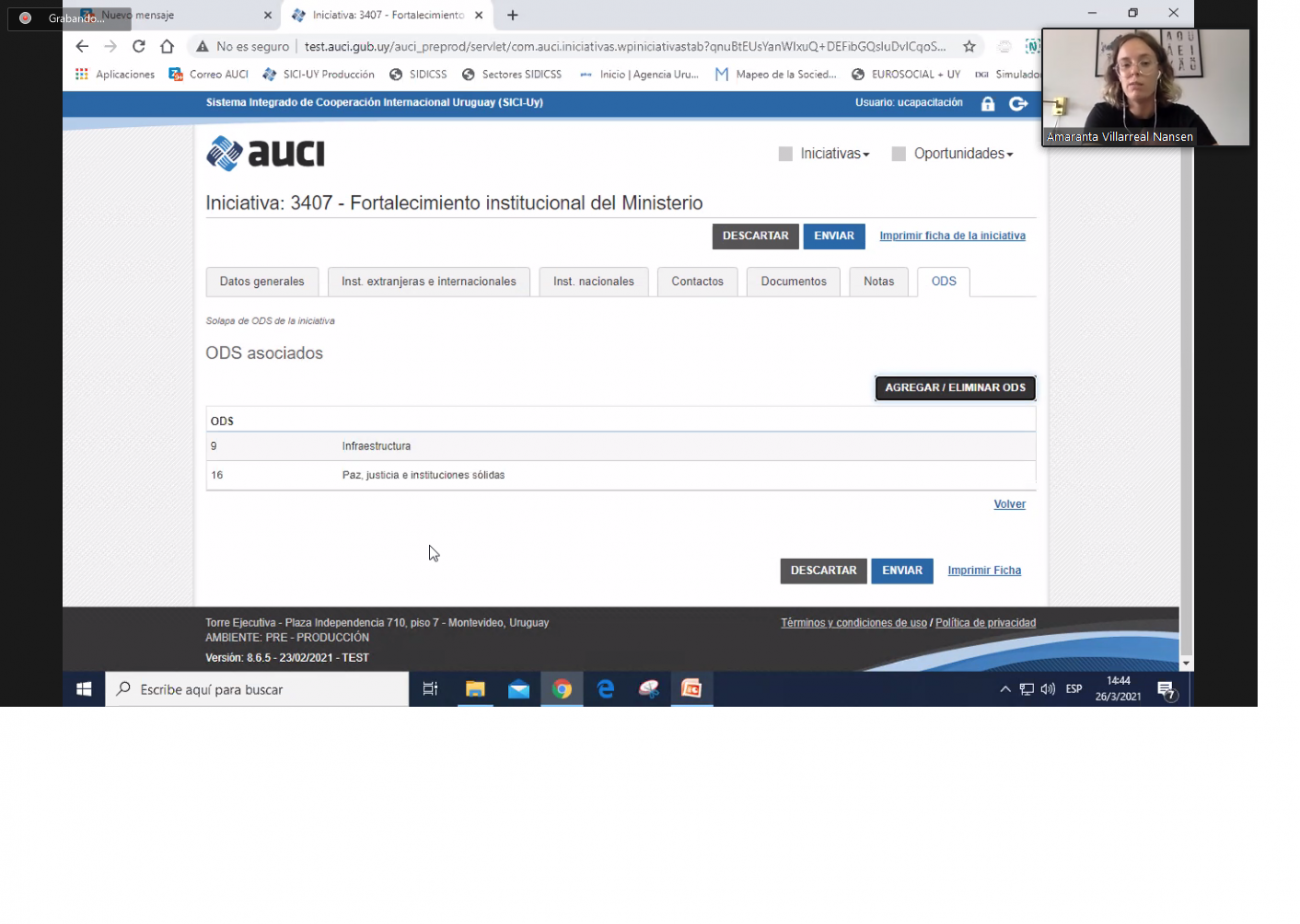This screenshot has width=1300, height=924.
Task: Click the Volver link
Action: (1009, 504)
